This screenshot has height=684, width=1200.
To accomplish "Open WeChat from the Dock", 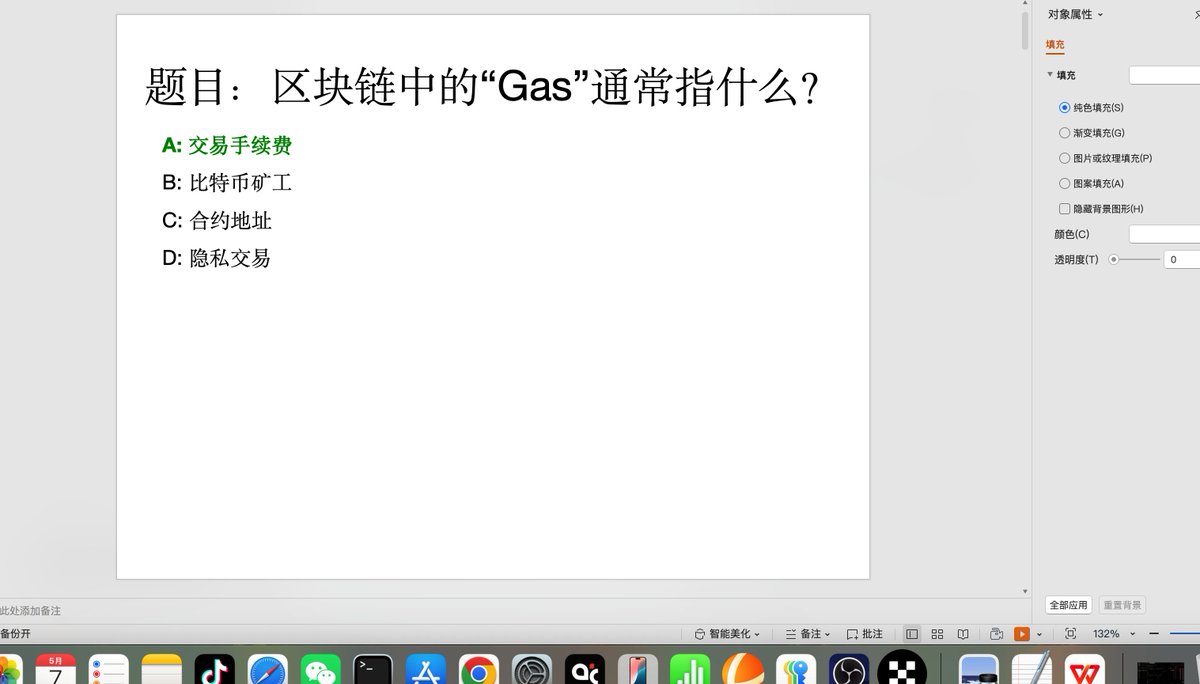I will tap(321, 670).
